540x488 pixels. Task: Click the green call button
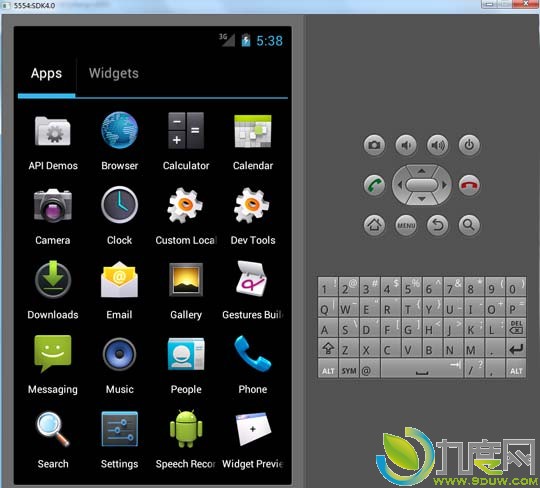pos(374,185)
